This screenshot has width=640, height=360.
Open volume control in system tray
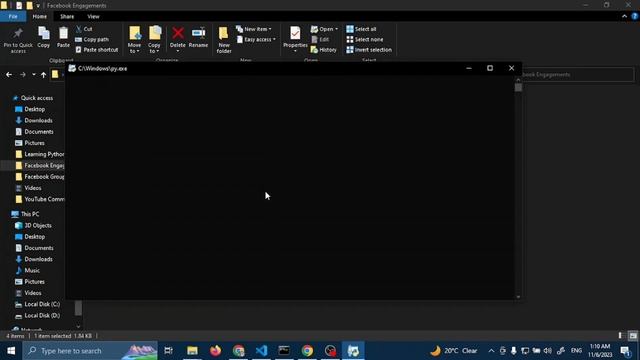548,351
